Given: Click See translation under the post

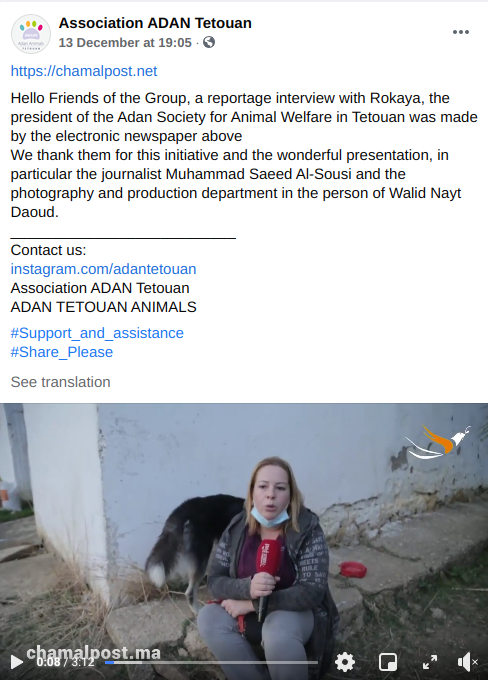Looking at the screenshot, I should tap(61, 382).
